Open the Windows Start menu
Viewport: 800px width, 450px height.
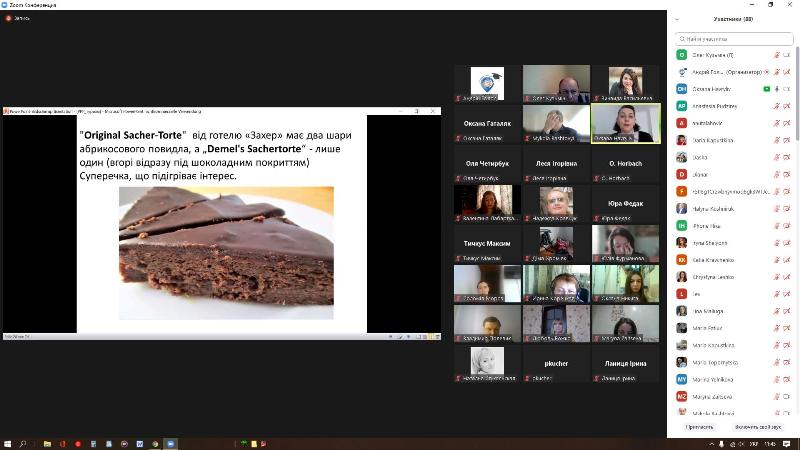click(7, 444)
